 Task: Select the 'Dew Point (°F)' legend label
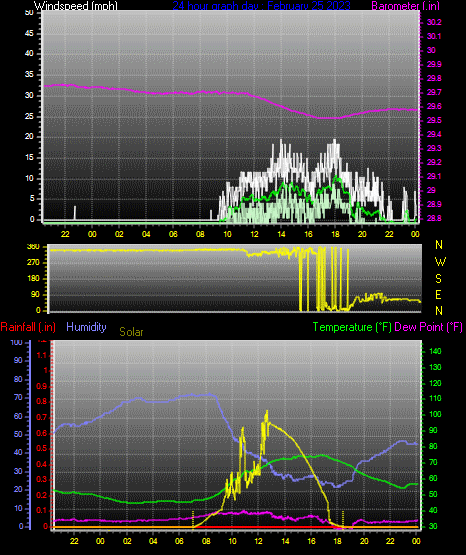[x=428, y=327]
